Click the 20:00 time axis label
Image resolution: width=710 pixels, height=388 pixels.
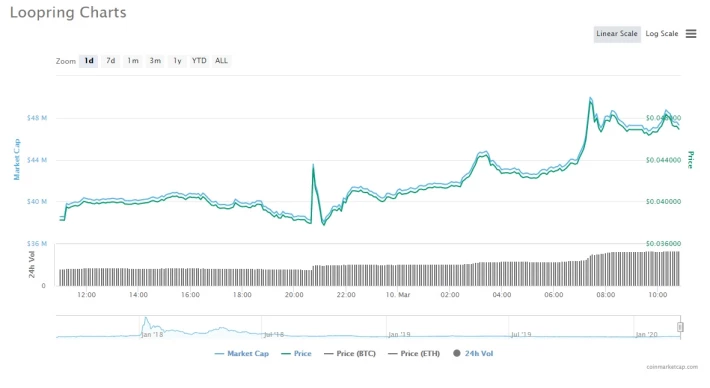pyautogui.click(x=294, y=295)
